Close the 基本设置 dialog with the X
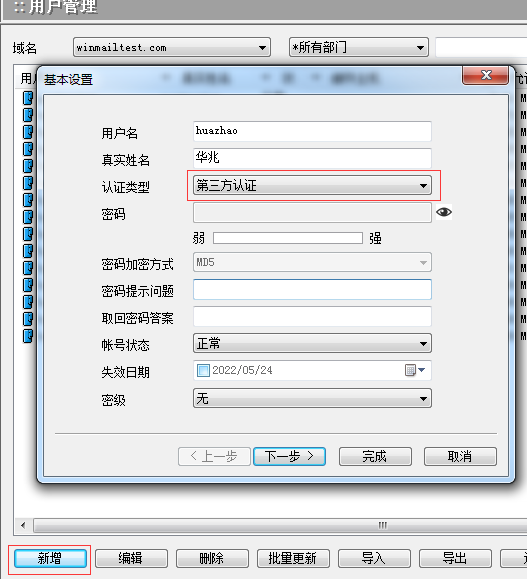The image size is (527, 579). tap(486, 76)
